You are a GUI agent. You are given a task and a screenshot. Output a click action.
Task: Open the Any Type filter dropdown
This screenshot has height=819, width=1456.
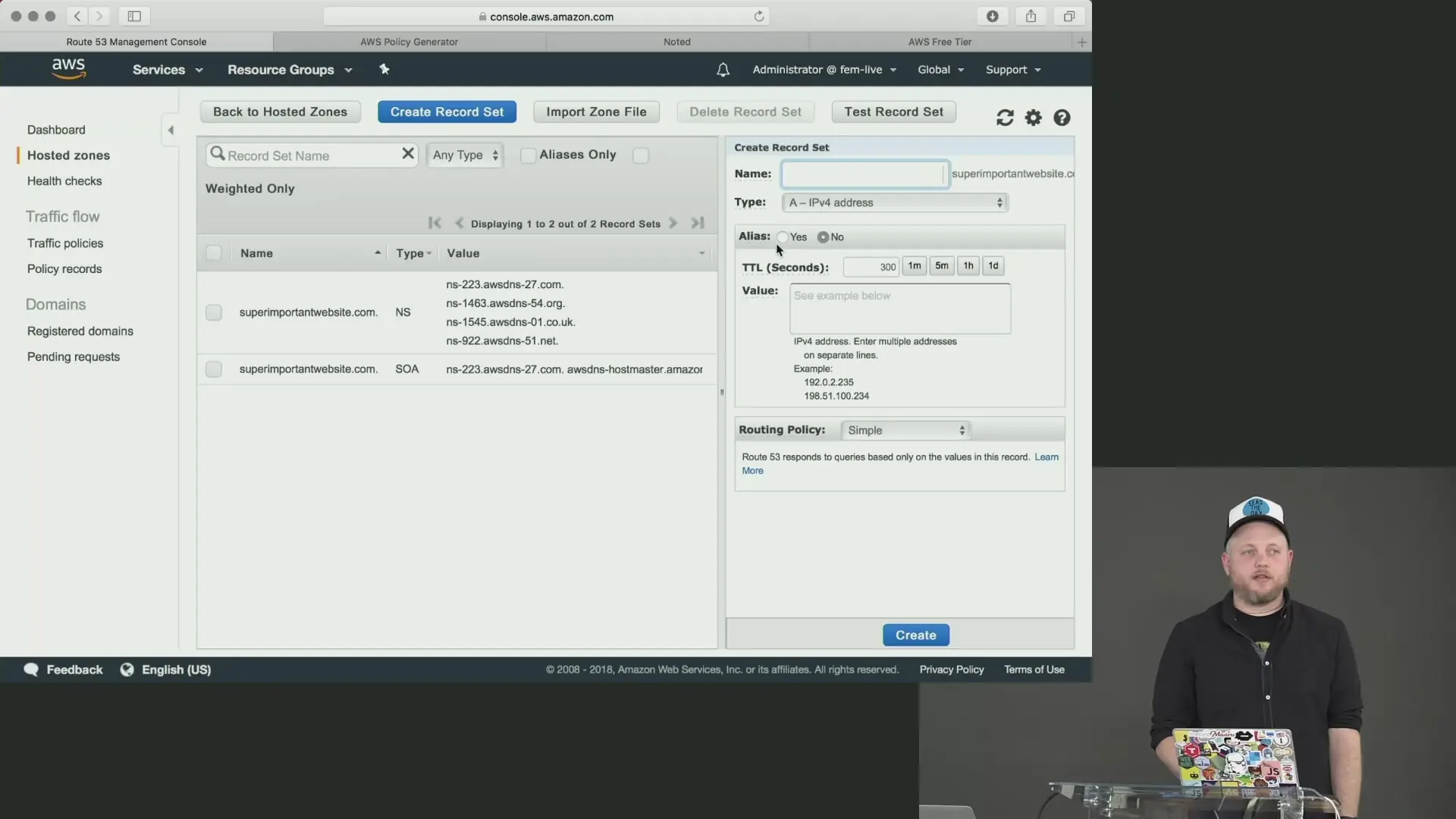(x=465, y=155)
